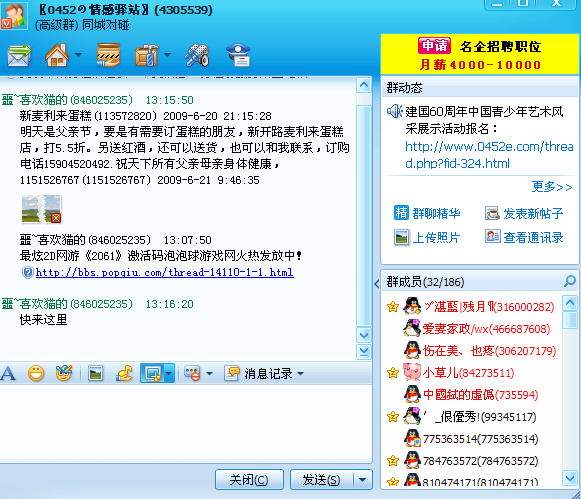This screenshot has width=581, height=499.
Task: Open the font style A button
Action: point(8,373)
